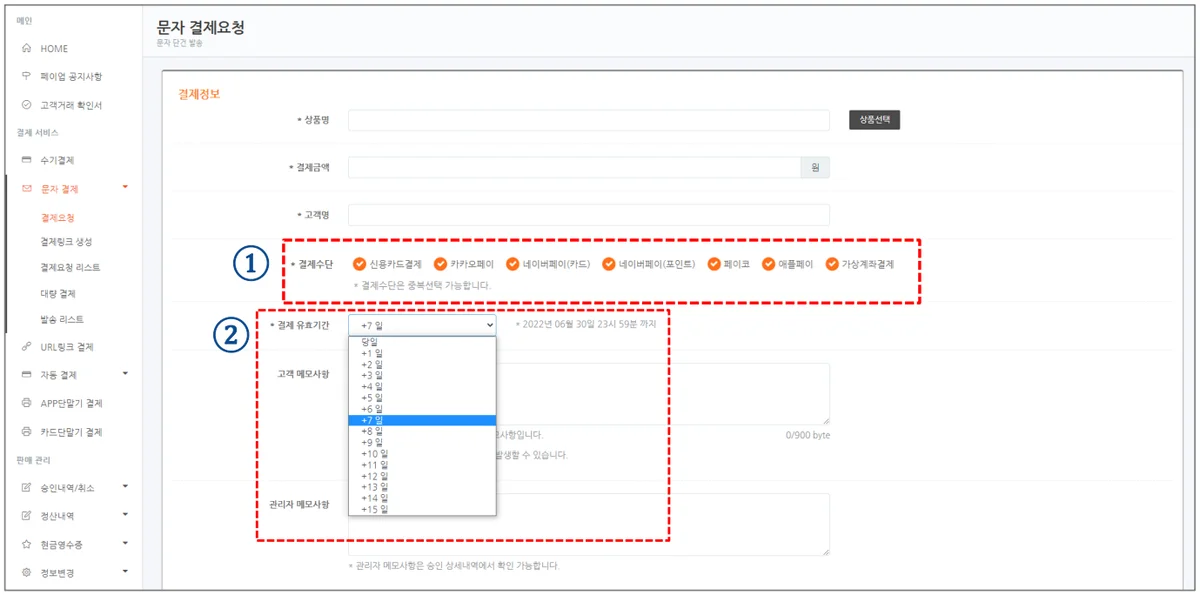The width and height of the screenshot is (1200, 595).
Task: Click the 정산내역 edit icon
Action: (x=26, y=516)
